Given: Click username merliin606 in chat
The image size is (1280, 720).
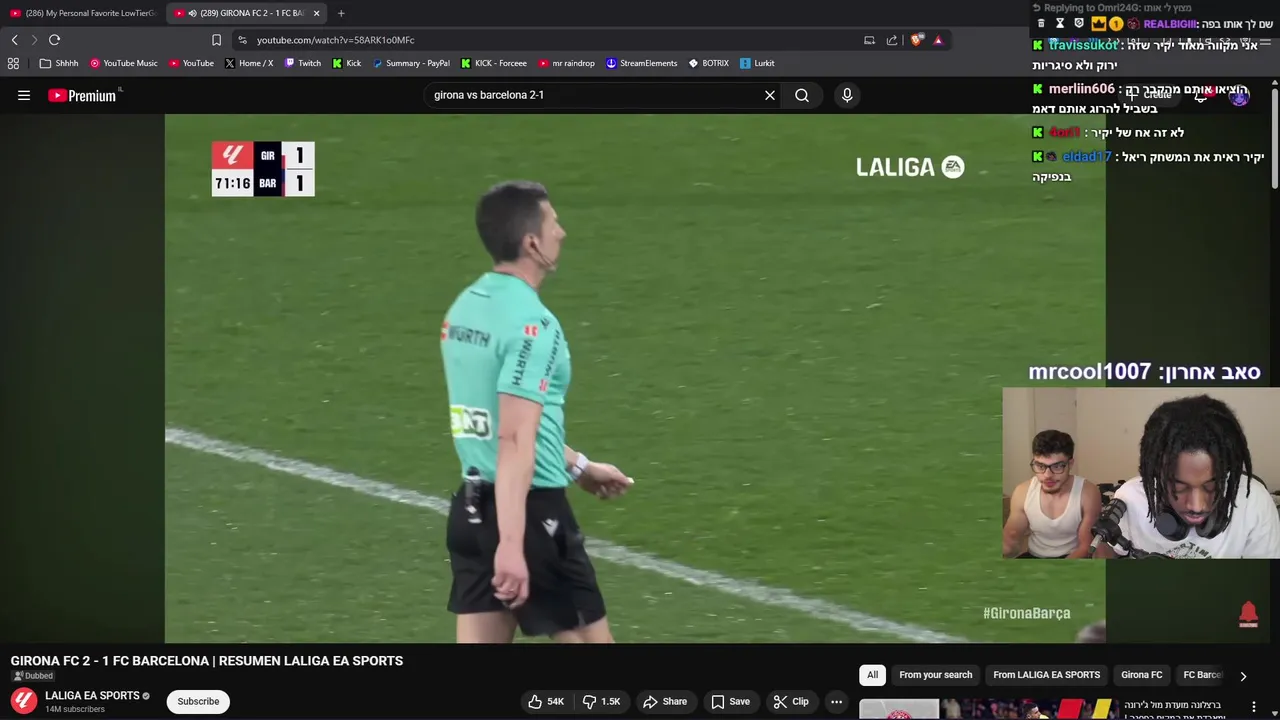Looking at the screenshot, I should pyautogui.click(x=1081, y=89).
